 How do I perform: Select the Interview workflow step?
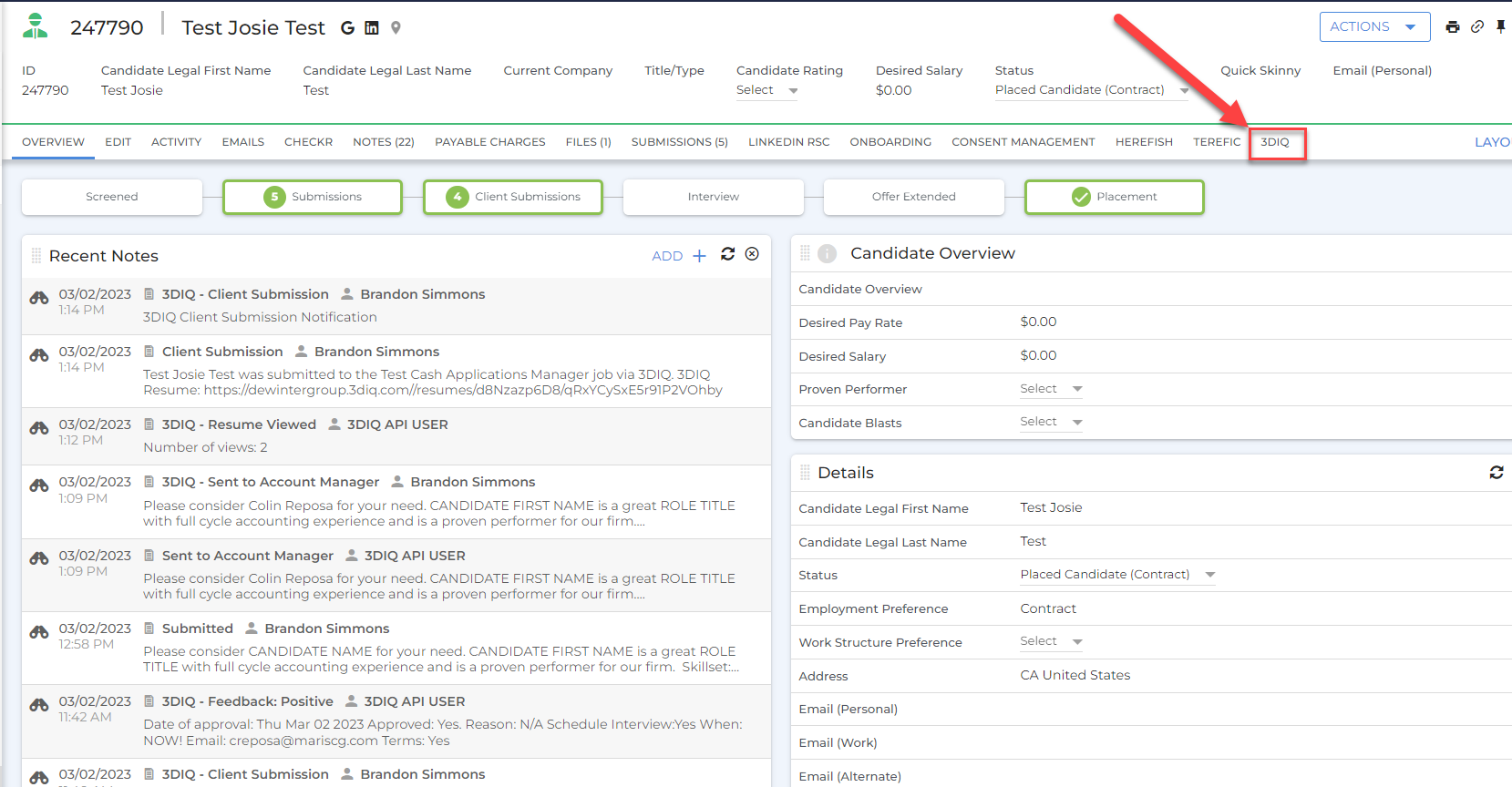(714, 197)
